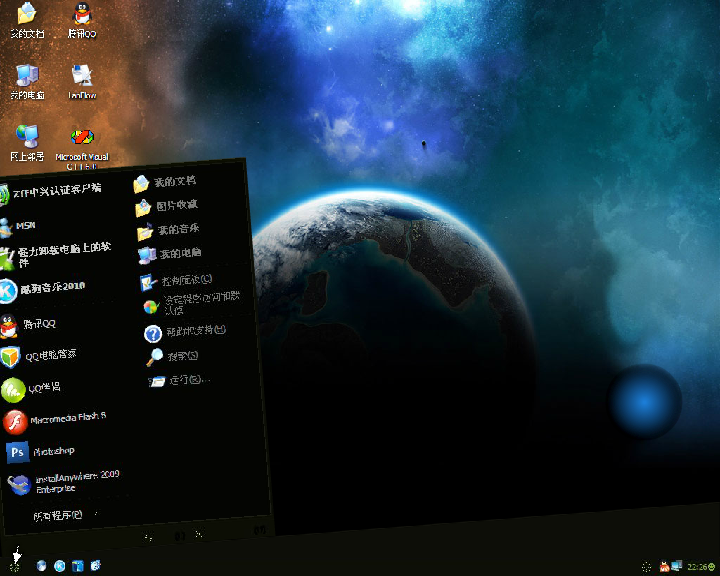Screen dimensions: 720x576
Task: Open the browser quick launch icon next to the blue window icon
Action: tap(96, 565)
